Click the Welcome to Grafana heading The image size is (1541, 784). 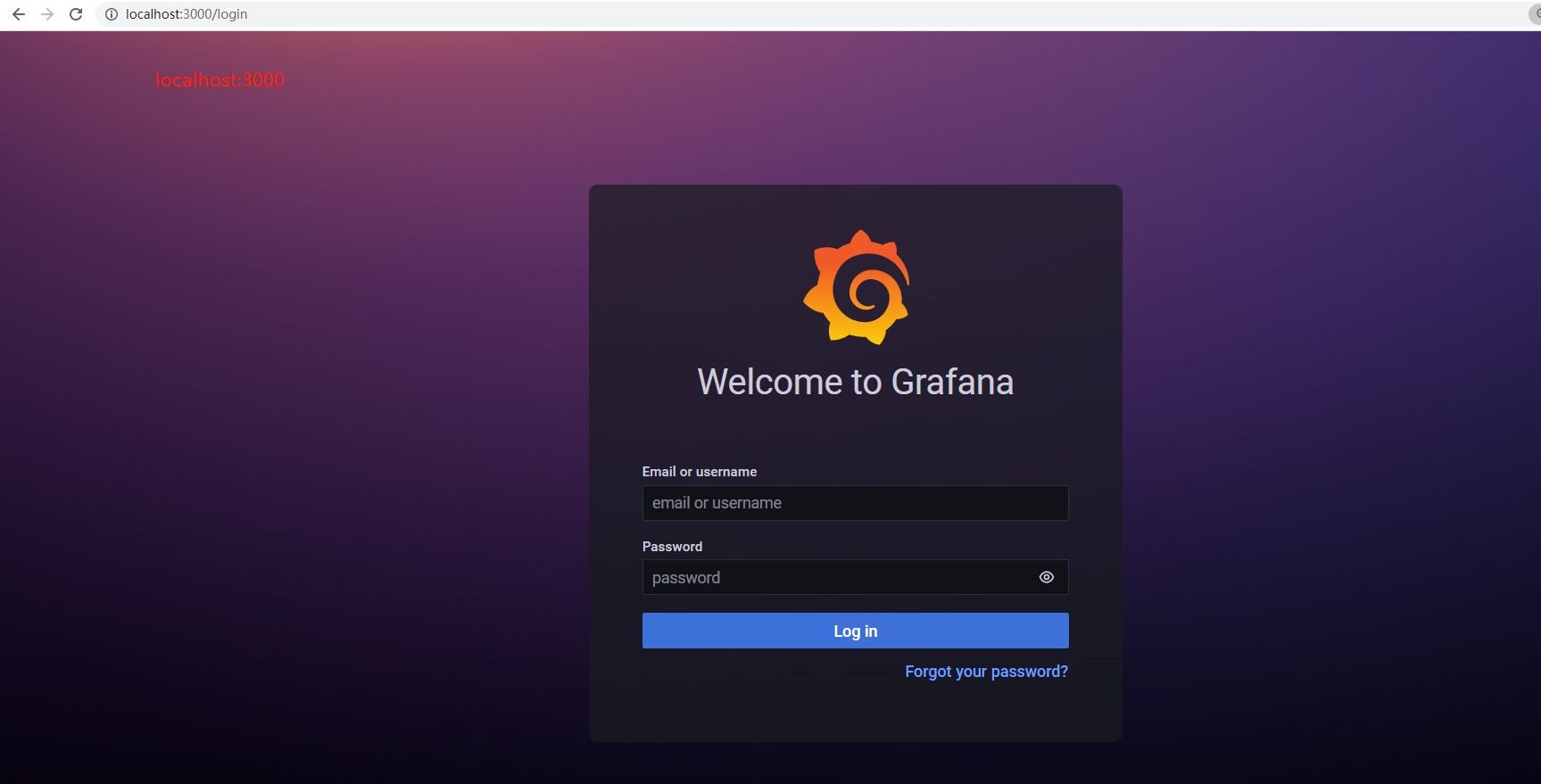pyautogui.click(x=855, y=382)
